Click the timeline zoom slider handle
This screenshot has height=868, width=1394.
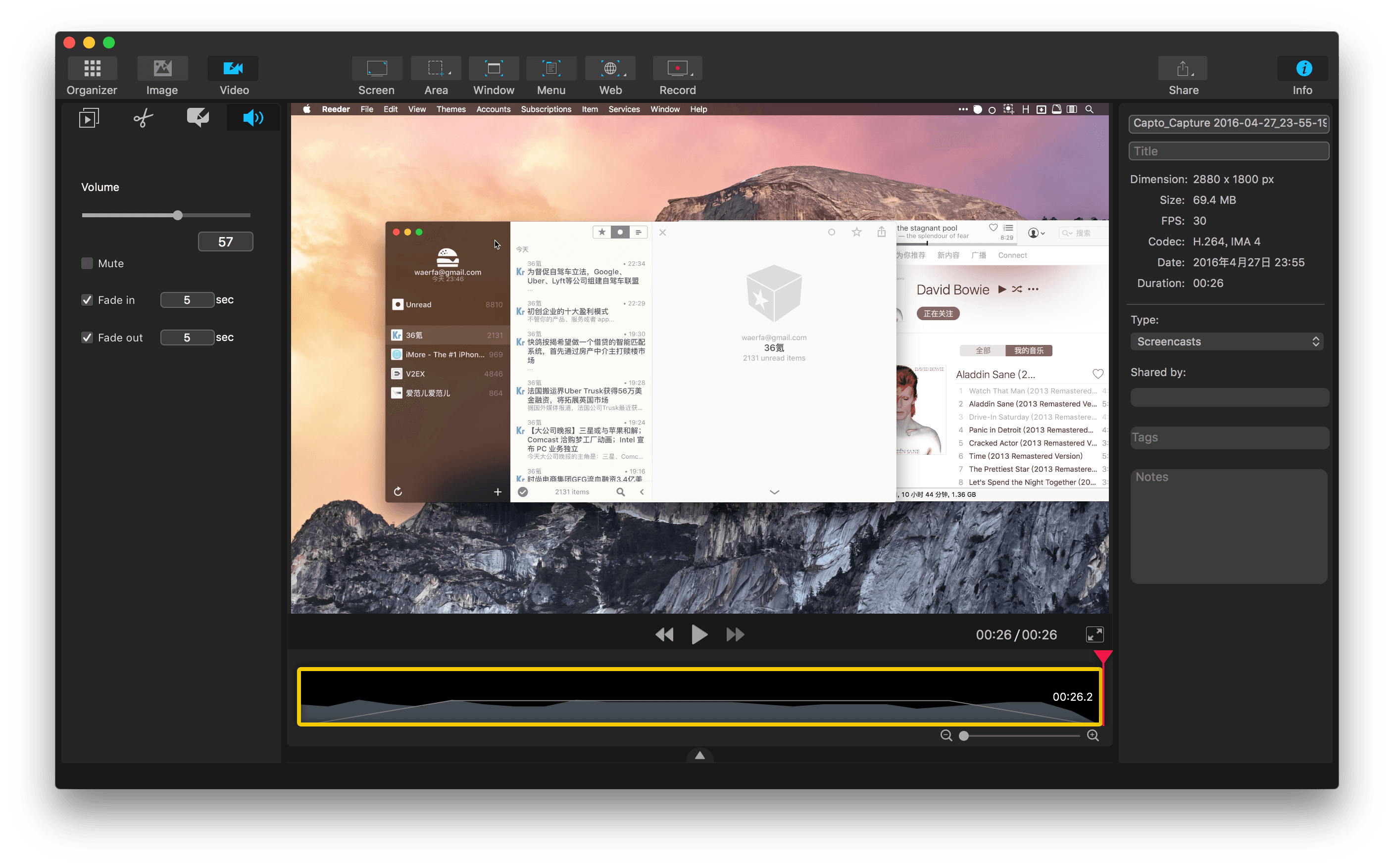[964, 736]
